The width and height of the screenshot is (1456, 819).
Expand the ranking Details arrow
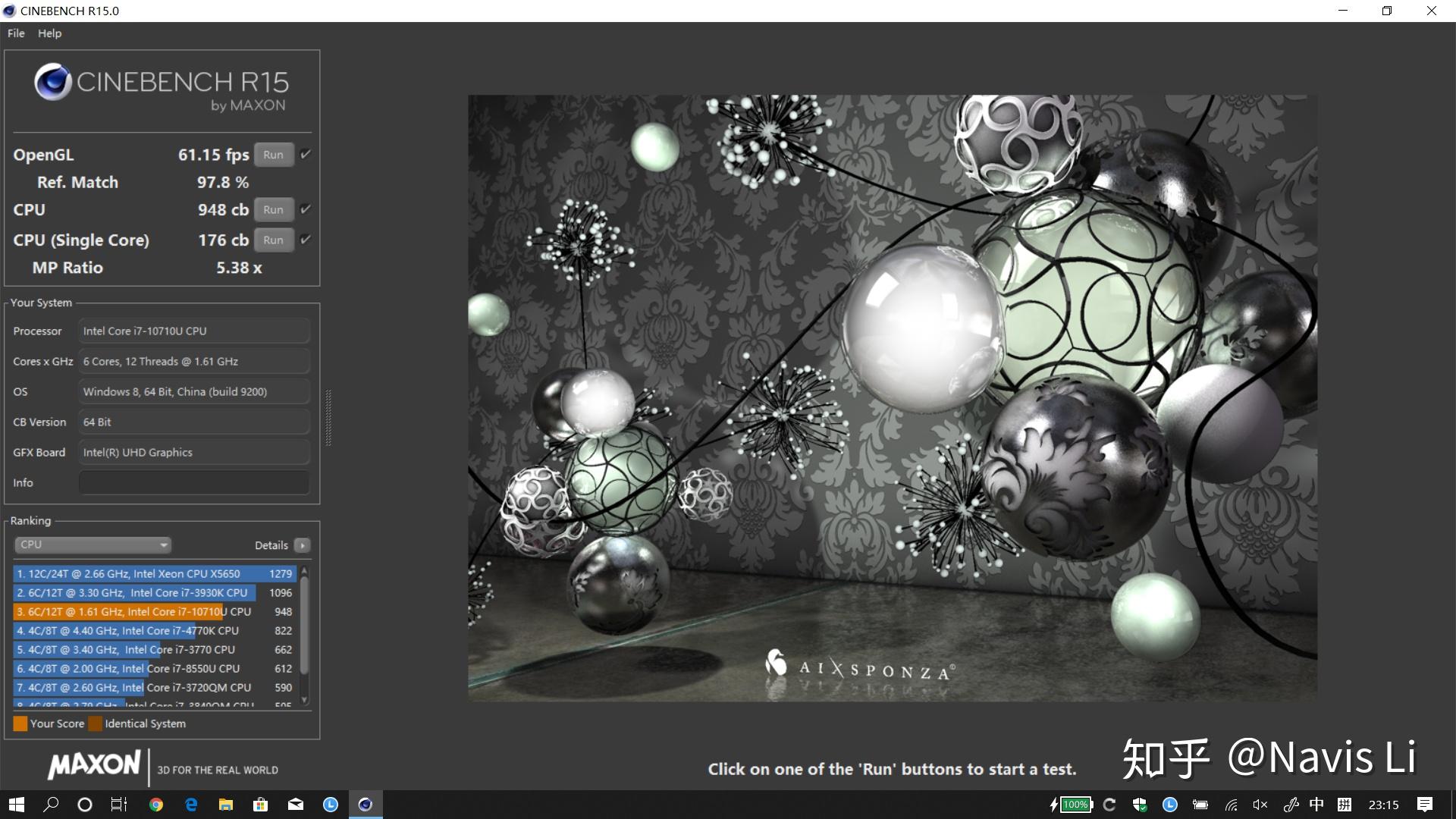pyautogui.click(x=303, y=545)
